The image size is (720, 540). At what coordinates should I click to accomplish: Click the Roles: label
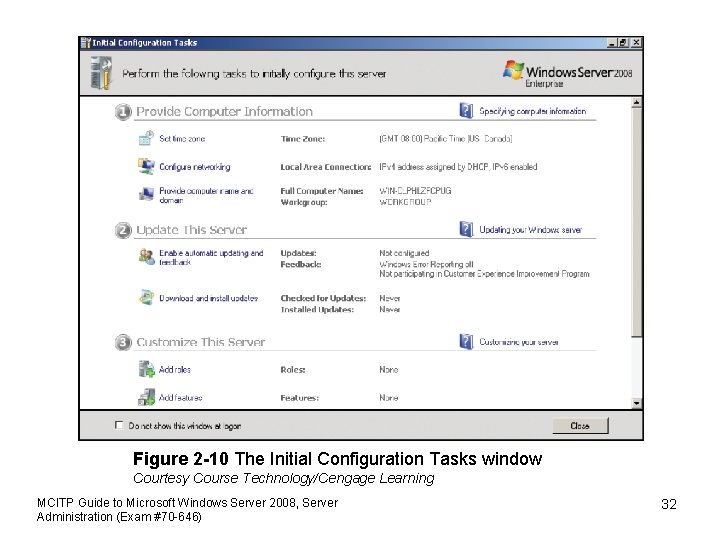tap(293, 370)
